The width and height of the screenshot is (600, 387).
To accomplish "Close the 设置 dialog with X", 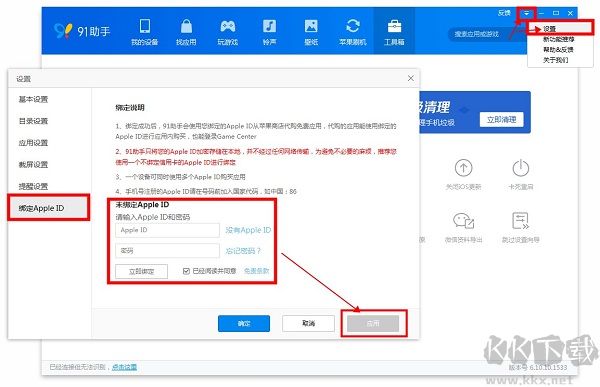I will pyautogui.click(x=411, y=78).
